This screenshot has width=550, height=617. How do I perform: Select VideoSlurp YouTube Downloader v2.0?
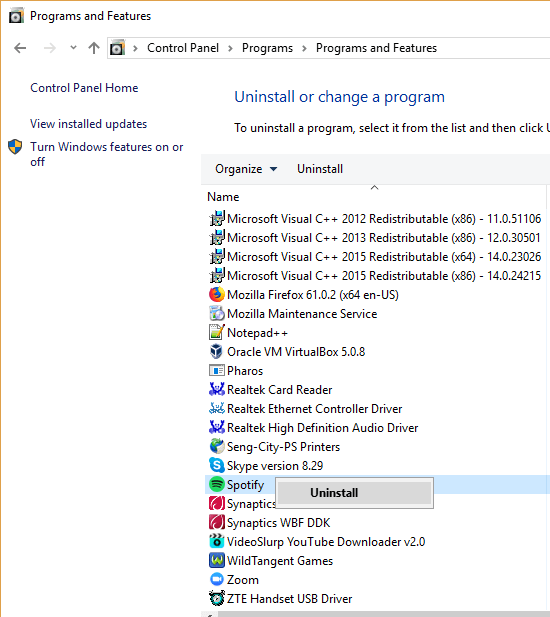click(x=326, y=542)
